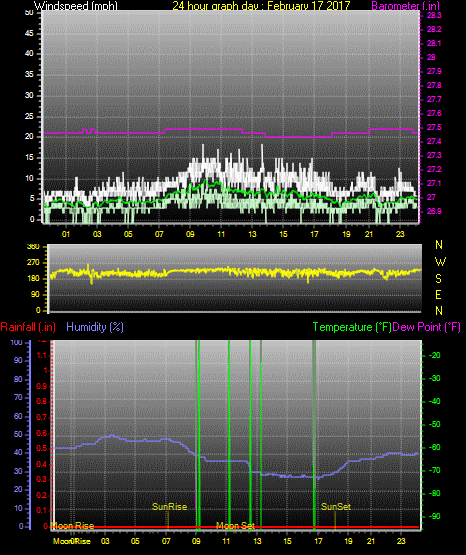Click the 'Dew Point (°F)' legend label
Image resolution: width=466 pixels, height=555 pixels.
[x=427, y=327]
